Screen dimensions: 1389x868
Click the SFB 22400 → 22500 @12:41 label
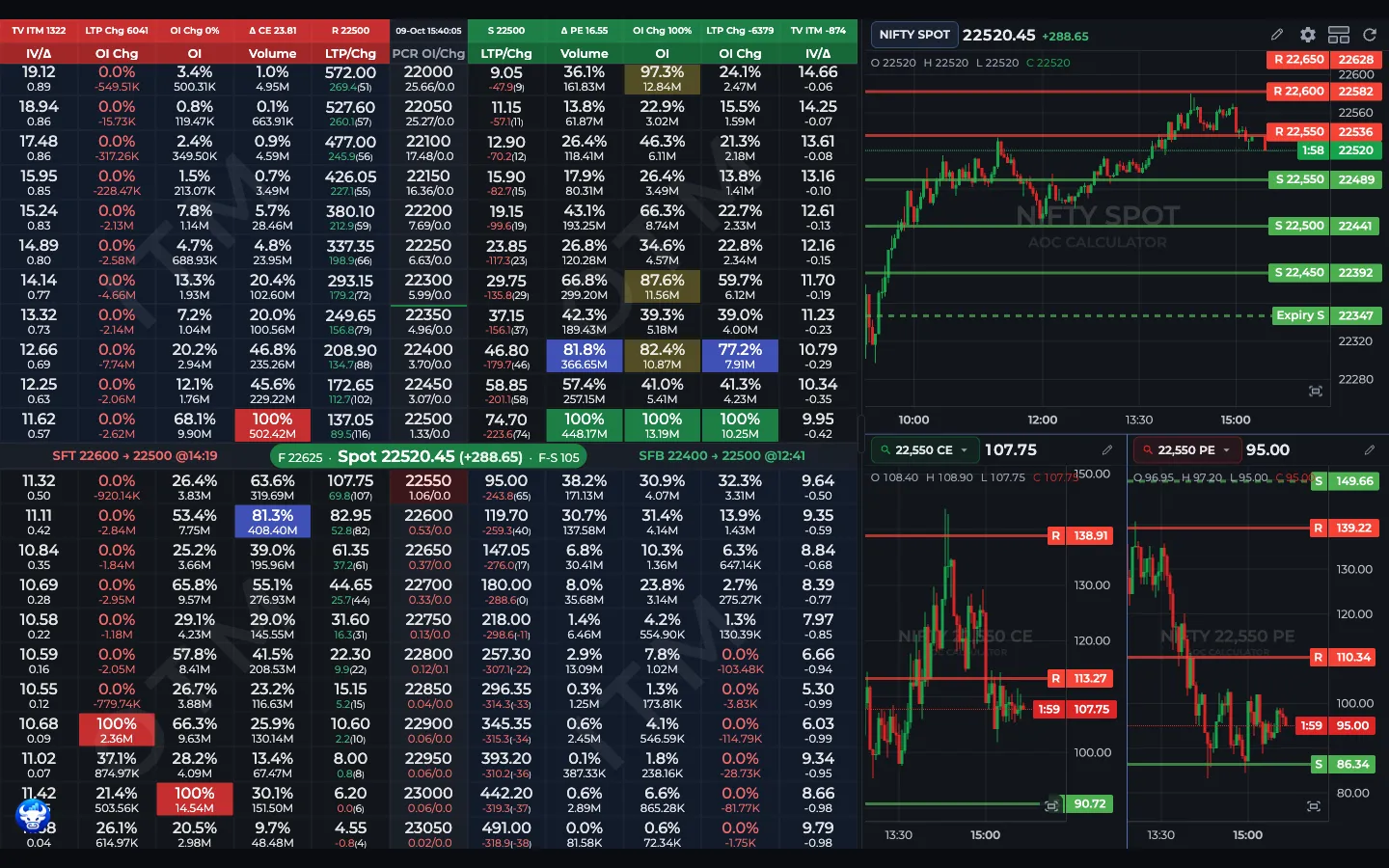click(722, 456)
